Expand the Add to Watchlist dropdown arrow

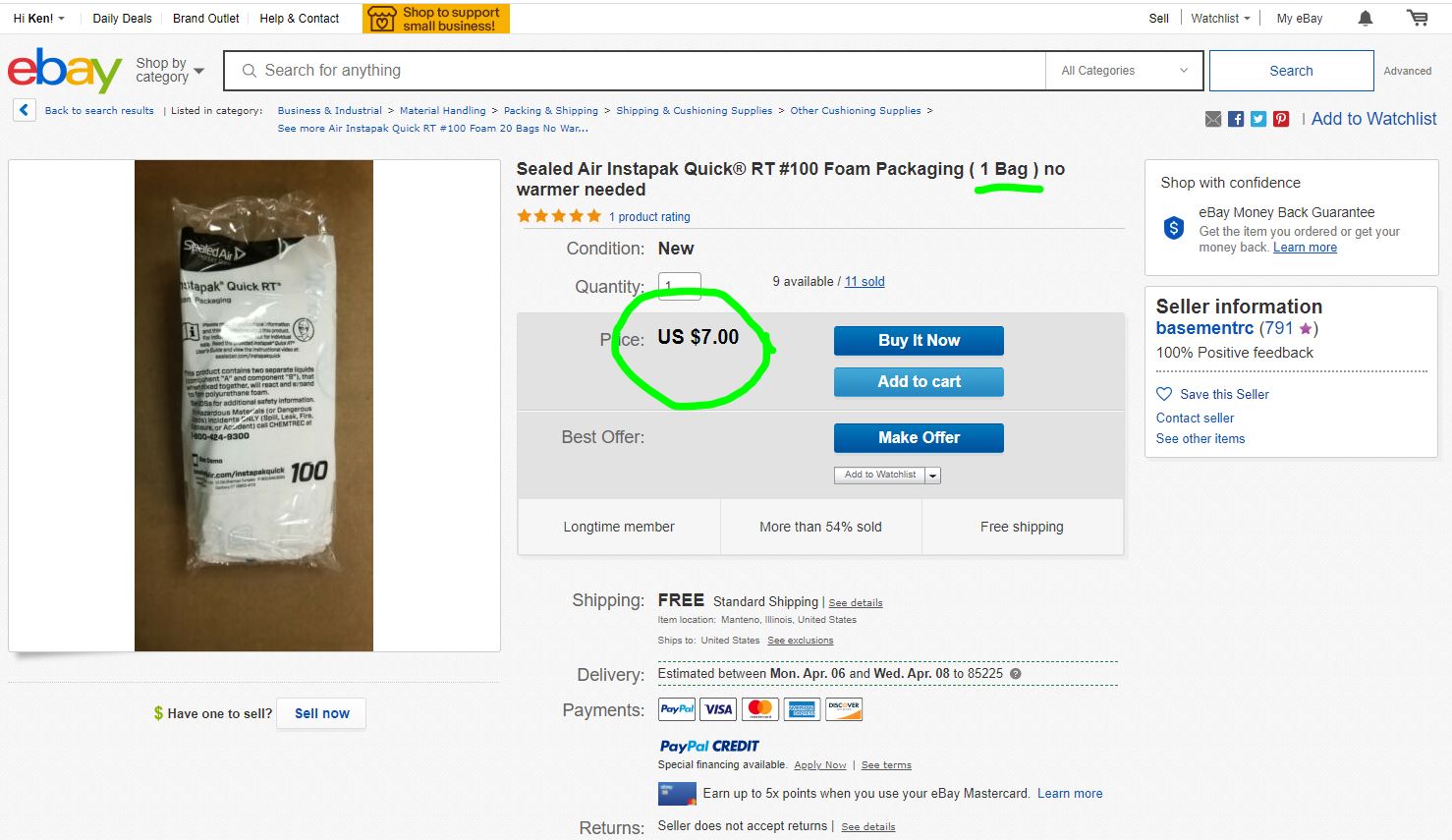click(x=933, y=476)
